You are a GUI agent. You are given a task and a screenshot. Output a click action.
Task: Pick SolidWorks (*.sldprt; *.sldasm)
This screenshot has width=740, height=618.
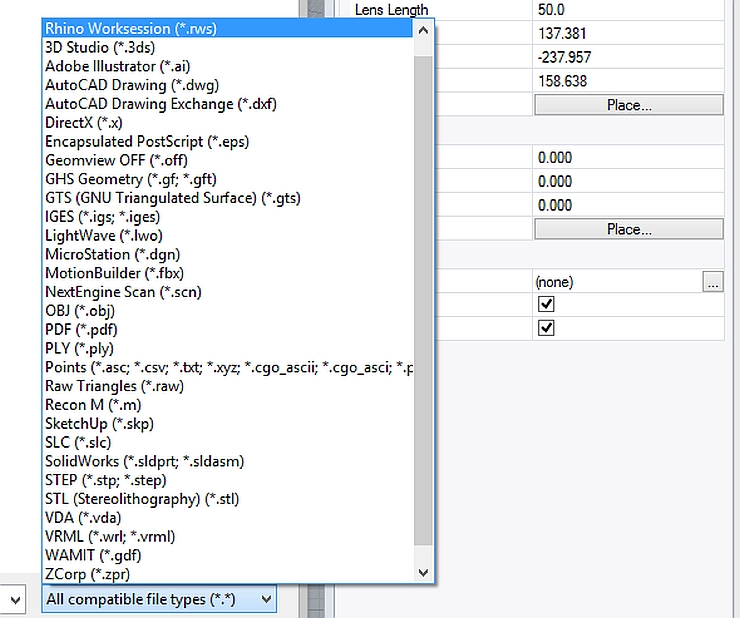coord(227,461)
